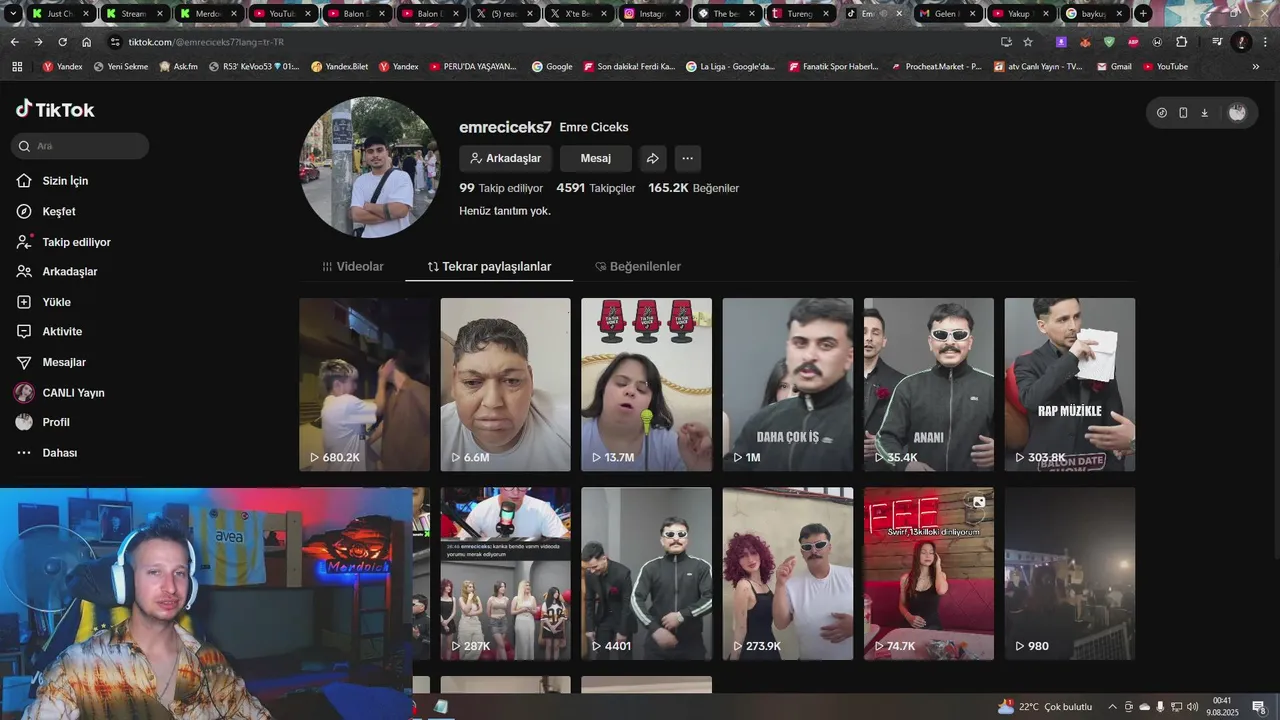1280x720 pixels.
Task: Open the DAHA ÇOK İŞ video
Action: (788, 384)
